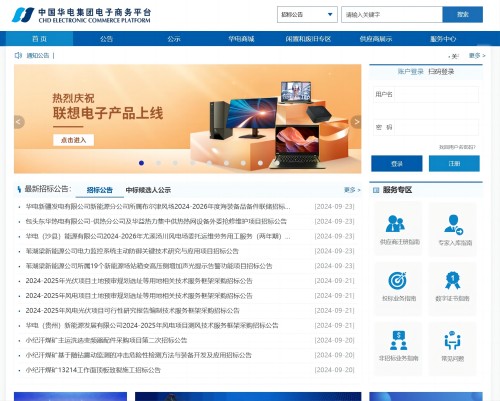Click 更多 link in latest announcements header

352,190
